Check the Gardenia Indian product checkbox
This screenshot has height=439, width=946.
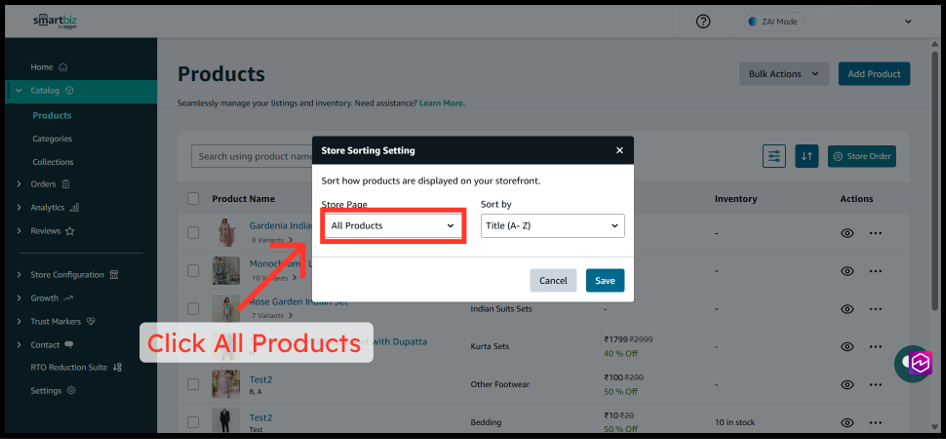[193, 232]
